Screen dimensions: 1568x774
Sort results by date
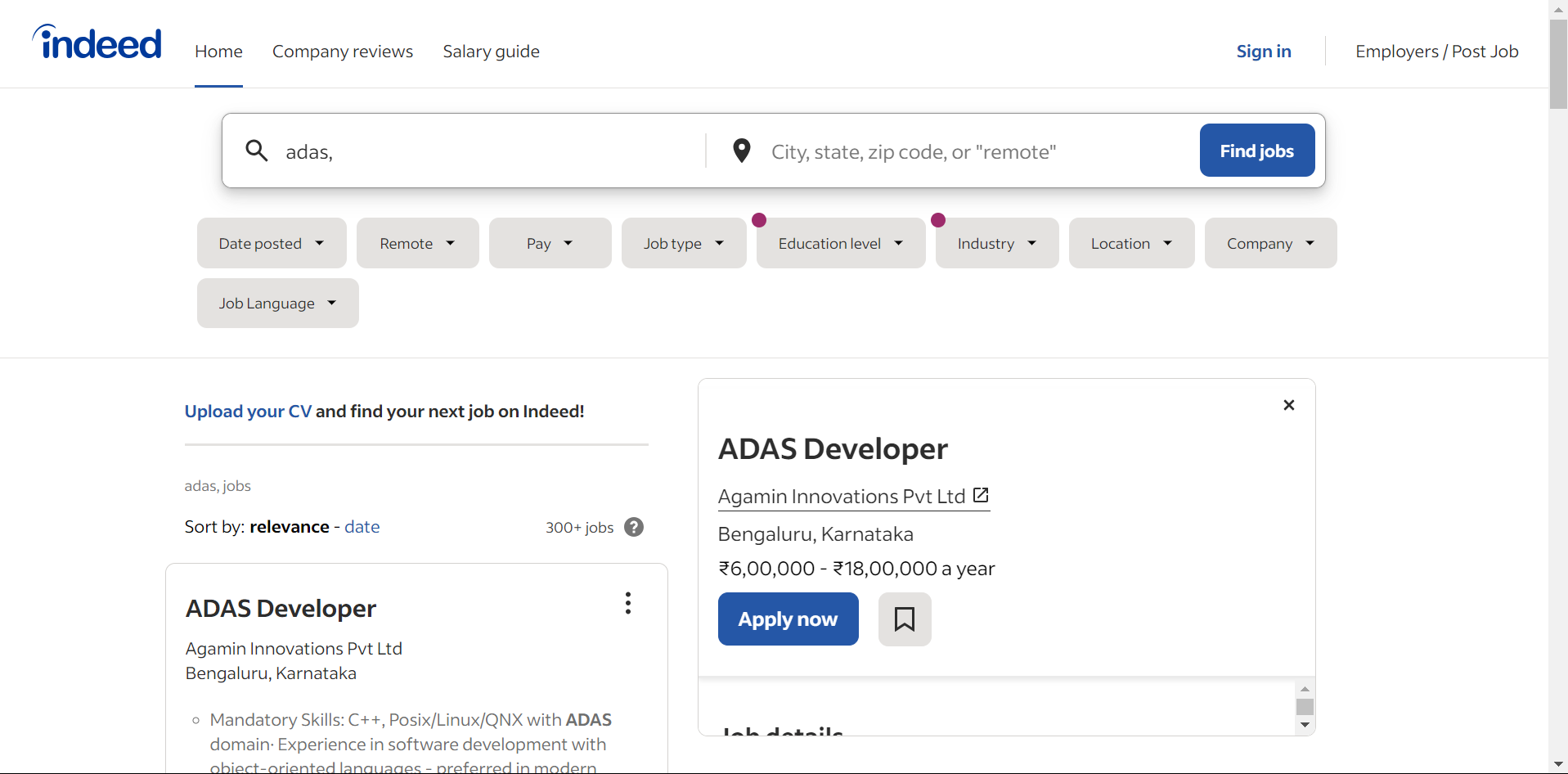tap(362, 527)
